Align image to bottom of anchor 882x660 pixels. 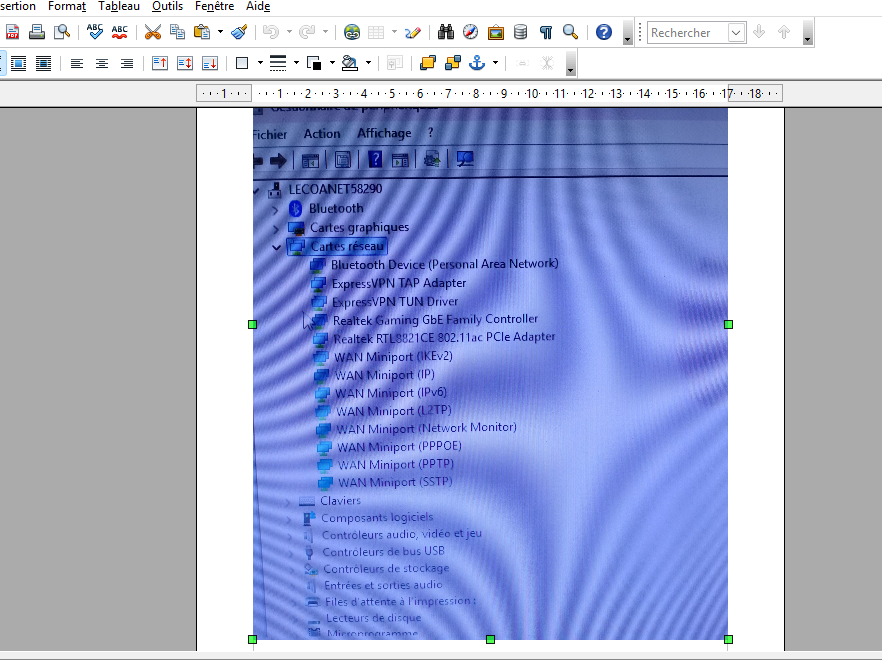click(210, 63)
